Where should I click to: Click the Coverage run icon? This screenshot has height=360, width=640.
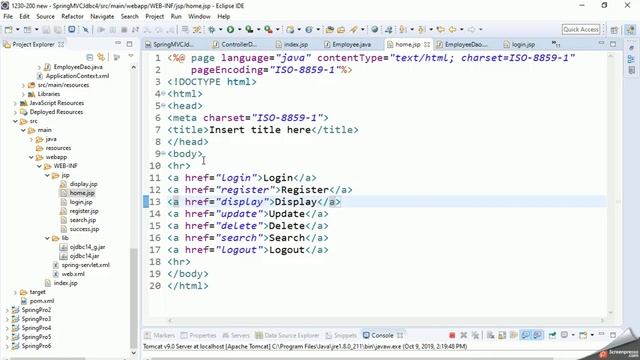[x=249, y=29]
